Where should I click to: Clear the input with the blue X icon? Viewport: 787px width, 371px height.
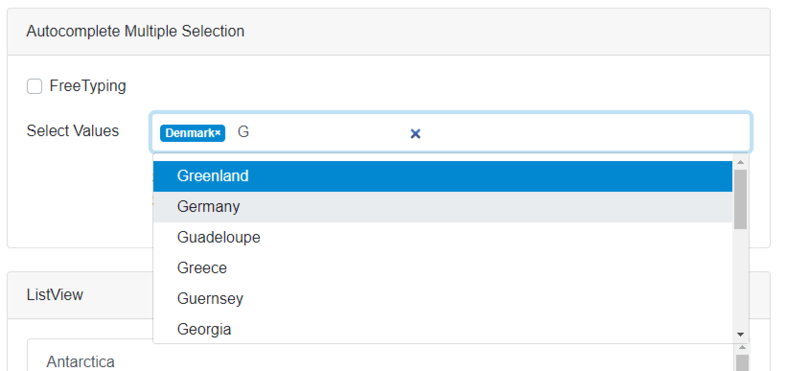[415, 134]
